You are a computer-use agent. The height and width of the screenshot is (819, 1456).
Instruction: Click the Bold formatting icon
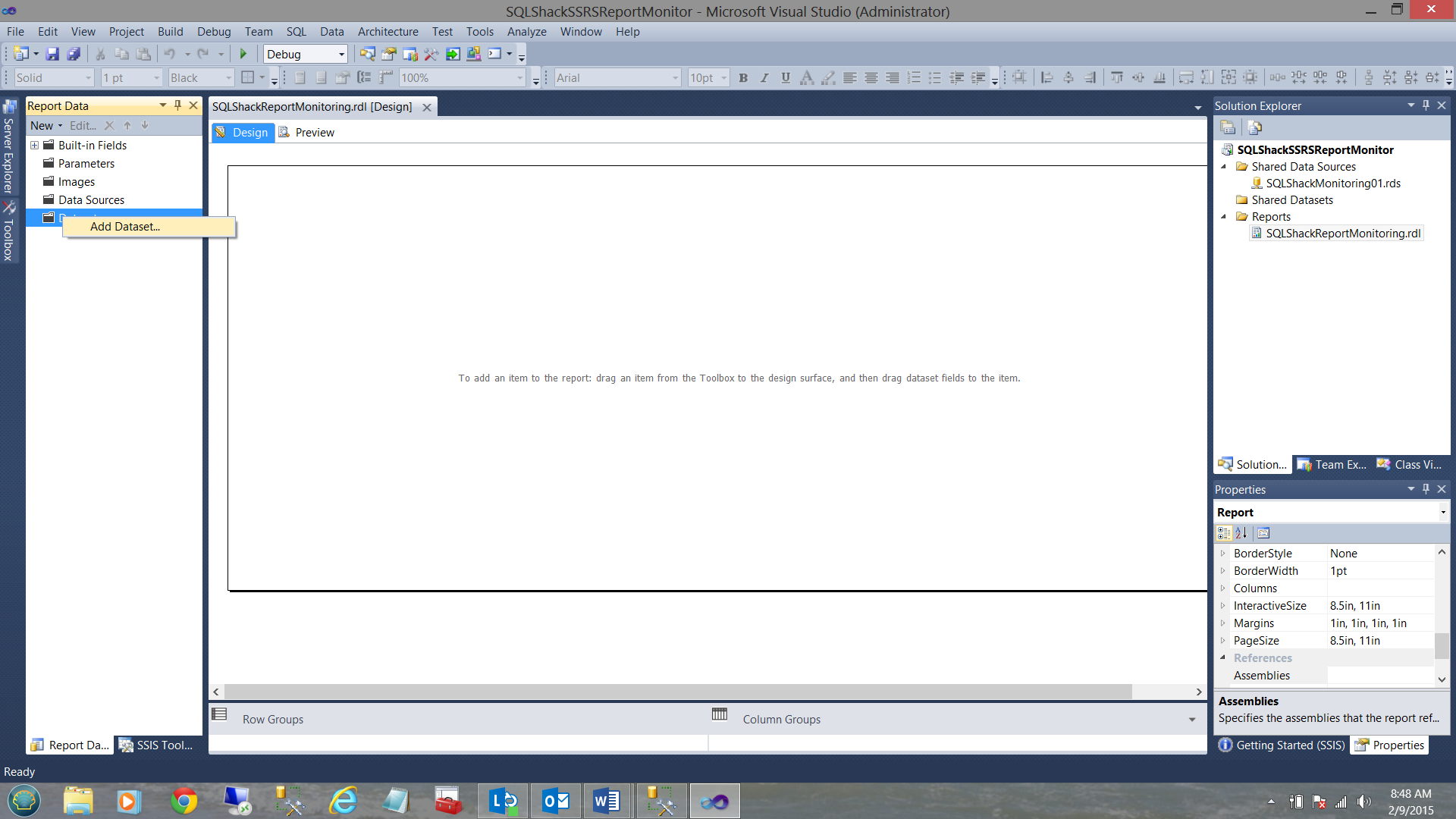click(x=743, y=77)
